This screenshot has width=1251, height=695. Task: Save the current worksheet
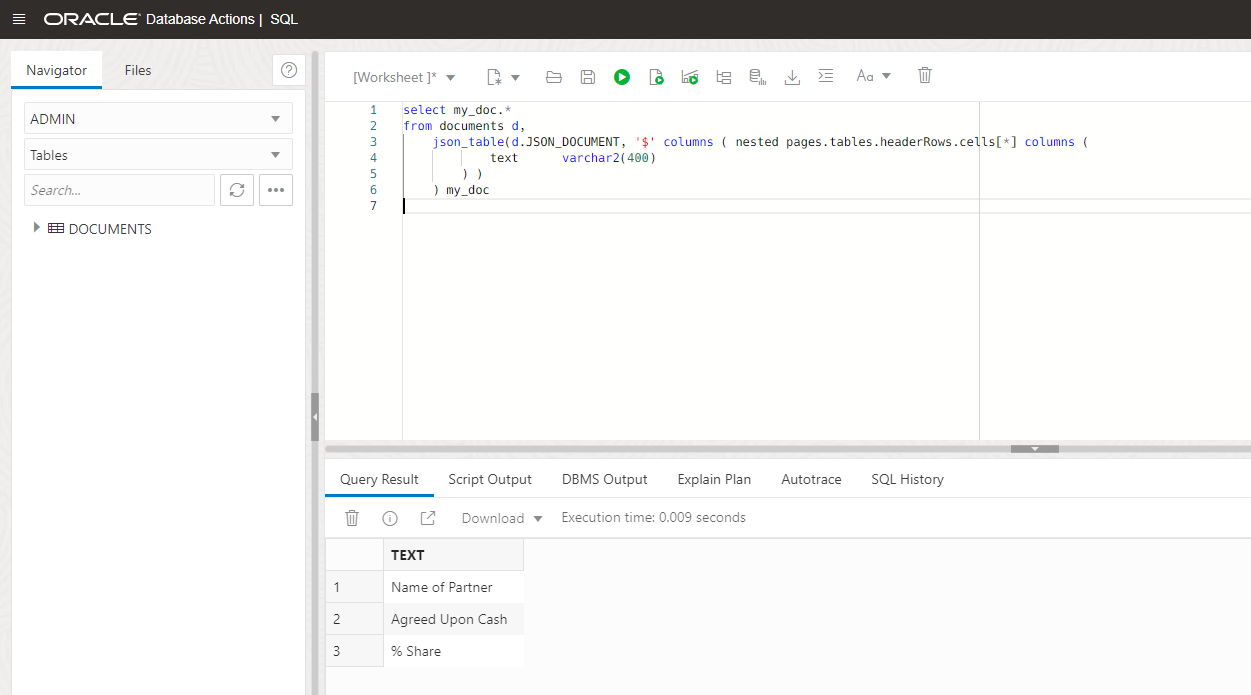point(587,76)
